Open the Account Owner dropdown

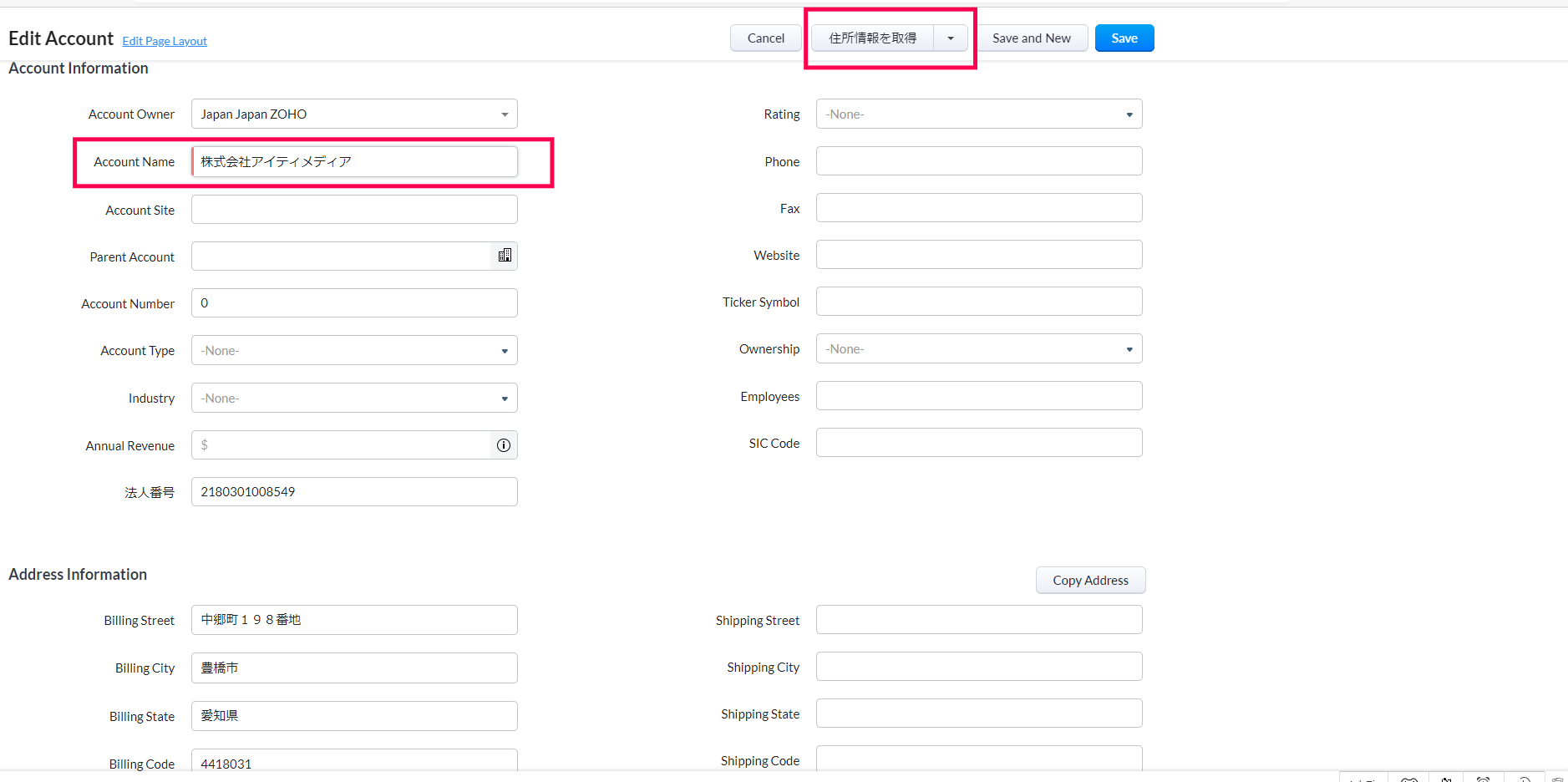354,114
